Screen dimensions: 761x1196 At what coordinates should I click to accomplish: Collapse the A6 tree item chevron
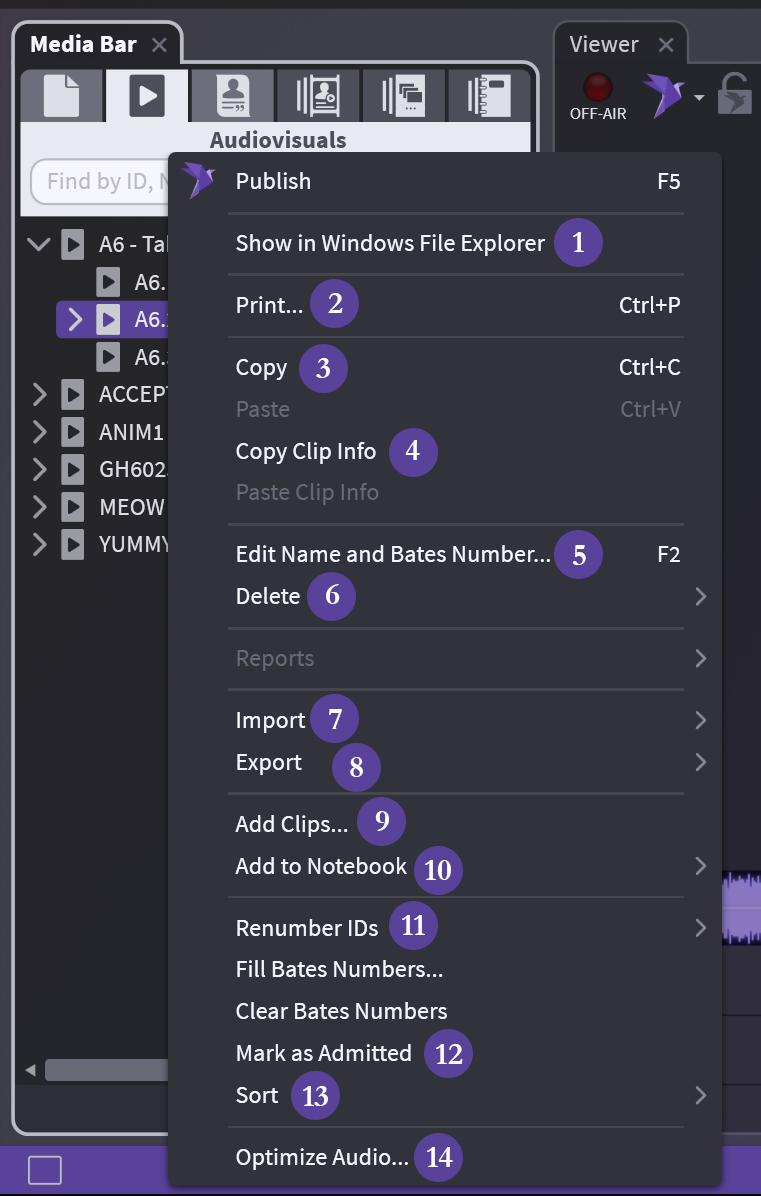coord(39,244)
